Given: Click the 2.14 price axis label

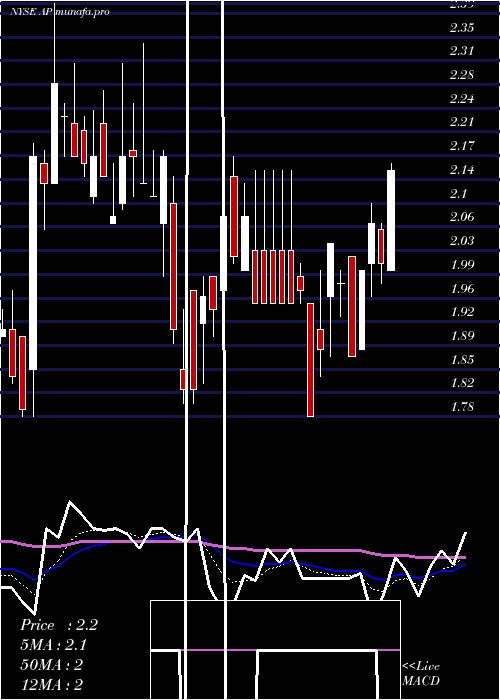Looking at the screenshot, I should (462, 171).
